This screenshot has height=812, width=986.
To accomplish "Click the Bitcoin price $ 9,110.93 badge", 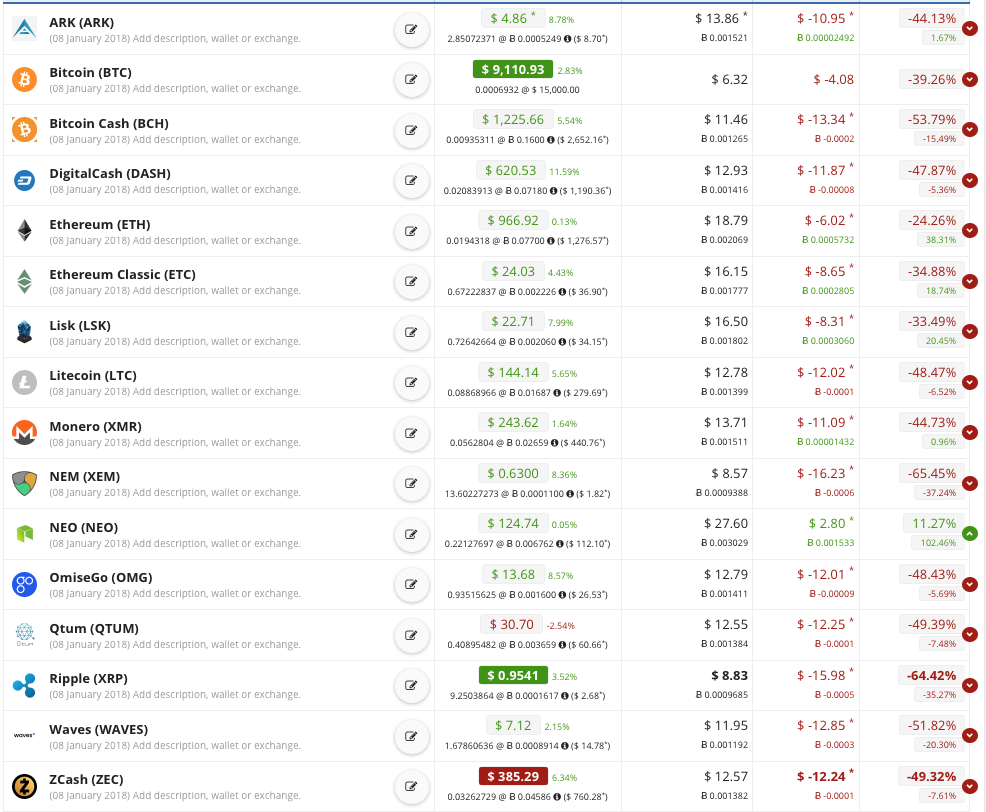I will [x=512, y=69].
